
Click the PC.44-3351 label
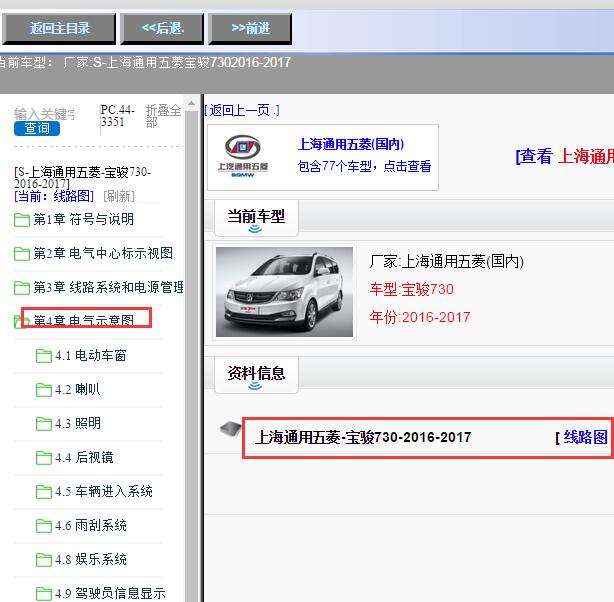[x=117, y=116]
